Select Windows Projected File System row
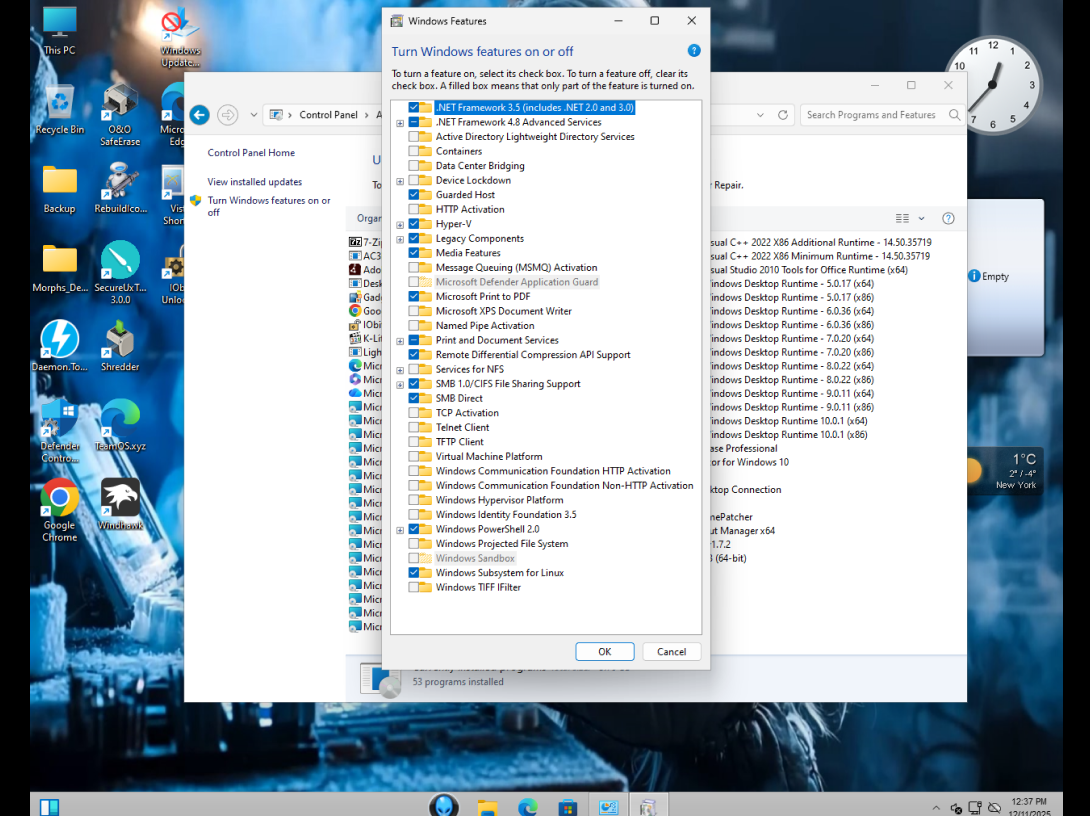Screen dimensions: 1090x816 (x=501, y=544)
